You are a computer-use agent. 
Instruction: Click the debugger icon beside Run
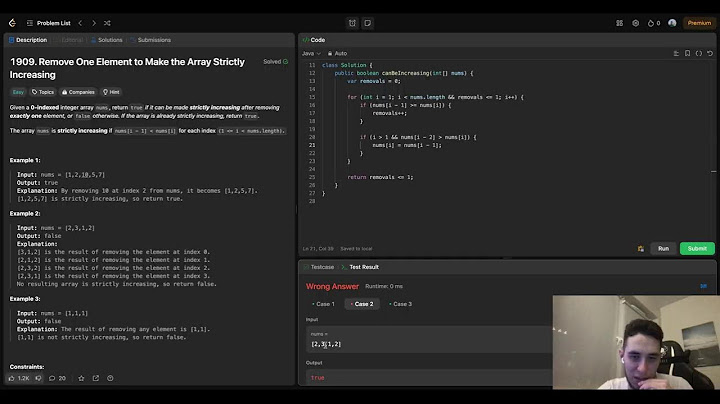tap(641, 248)
